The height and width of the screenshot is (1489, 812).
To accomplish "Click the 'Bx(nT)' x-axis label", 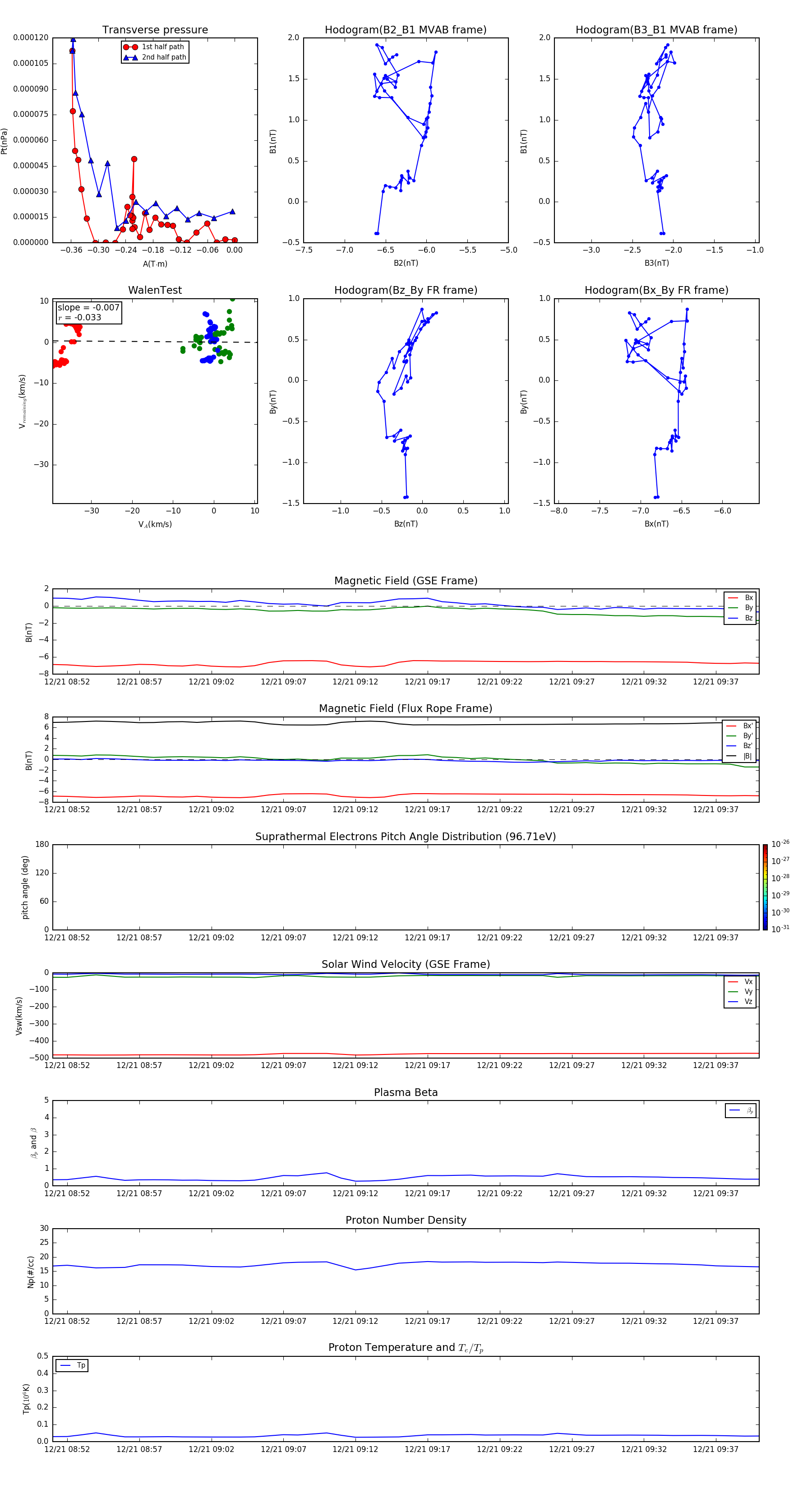I will point(656,524).
